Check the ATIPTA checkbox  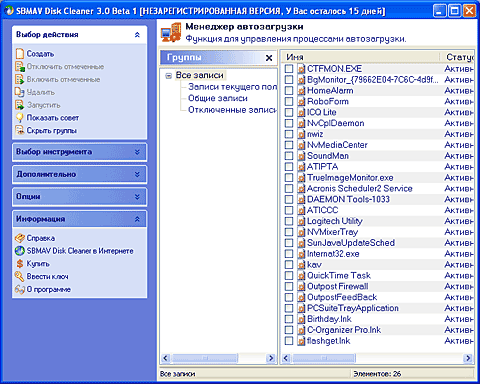tap(289, 167)
